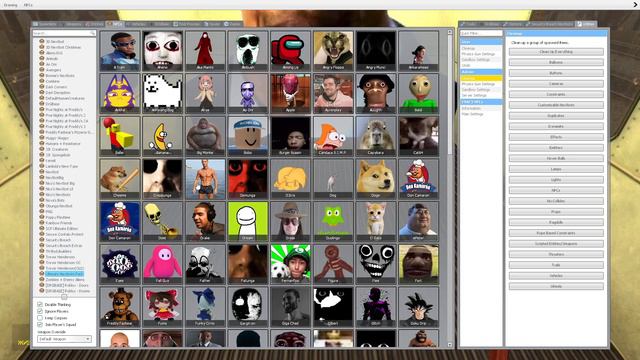Click the NPC grid vertical scrollbar

450,94
